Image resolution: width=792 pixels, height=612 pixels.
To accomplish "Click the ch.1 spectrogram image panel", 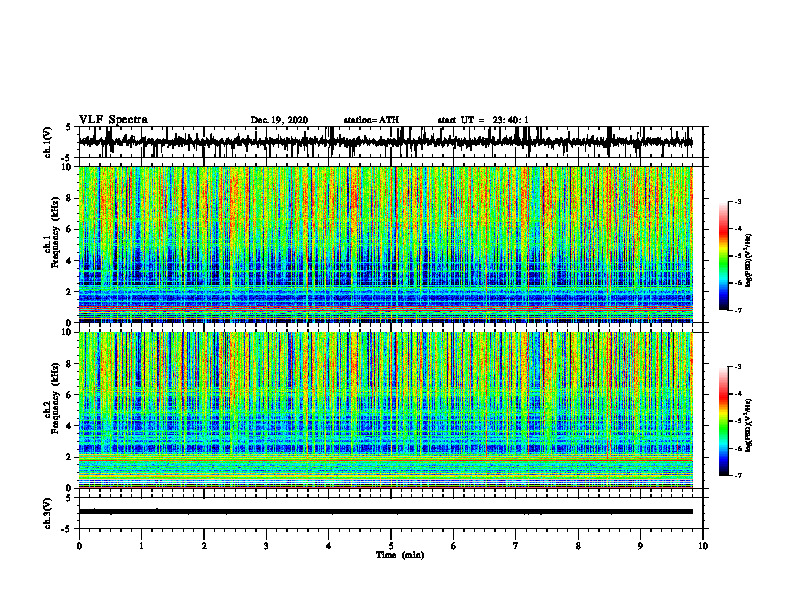I will tap(386, 244).
